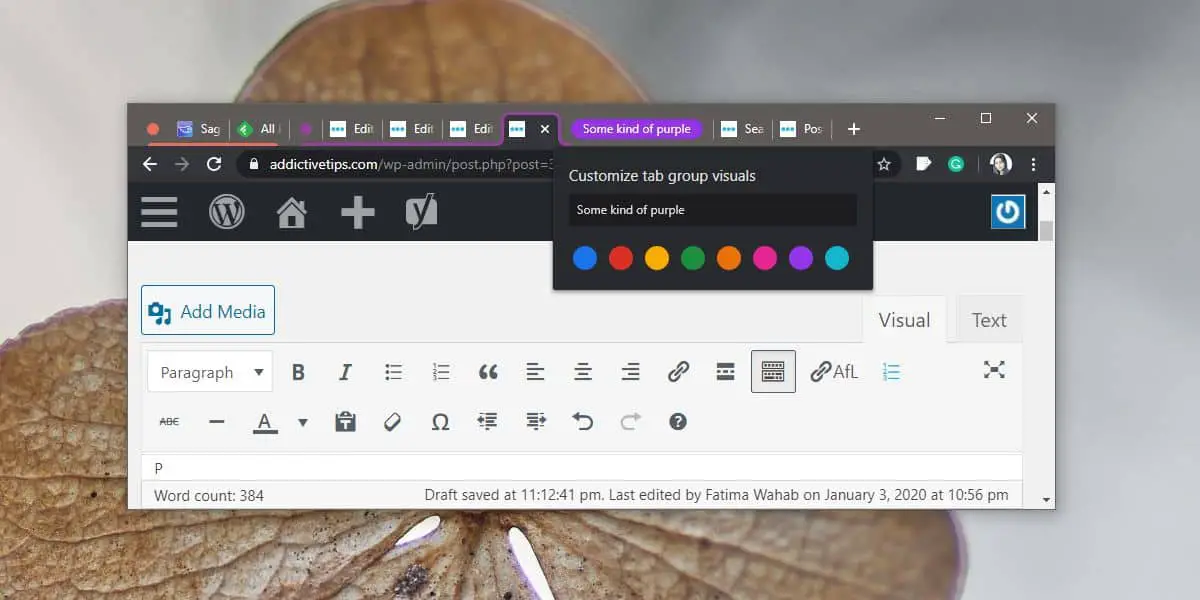Select the pink tab group color
Image resolution: width=1200 pixels, height=600 pixels.
(x=765, y=258)
